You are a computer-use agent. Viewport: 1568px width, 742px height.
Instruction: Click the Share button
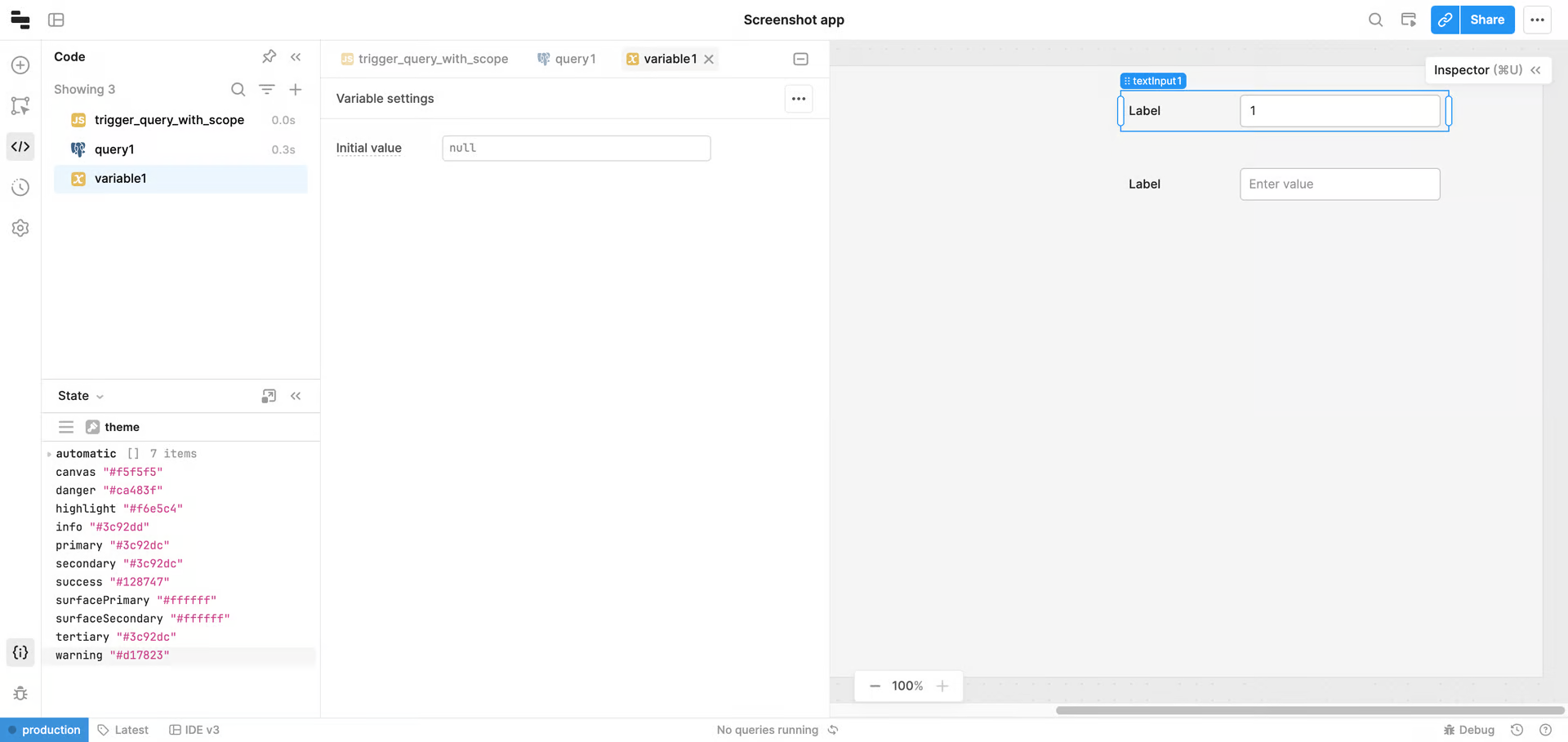[1488, 20]
